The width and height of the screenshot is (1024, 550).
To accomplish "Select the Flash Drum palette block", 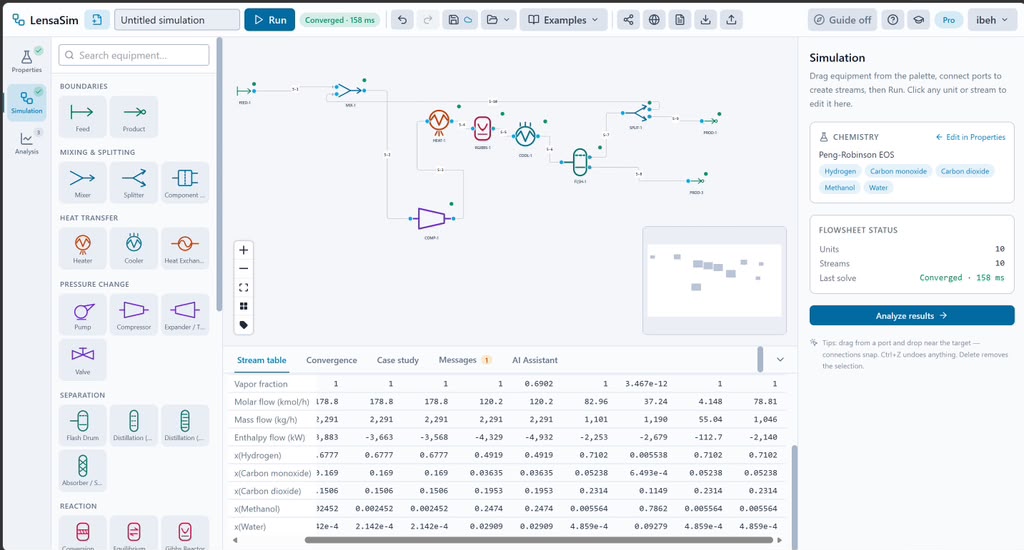I will tap(82, 425).
